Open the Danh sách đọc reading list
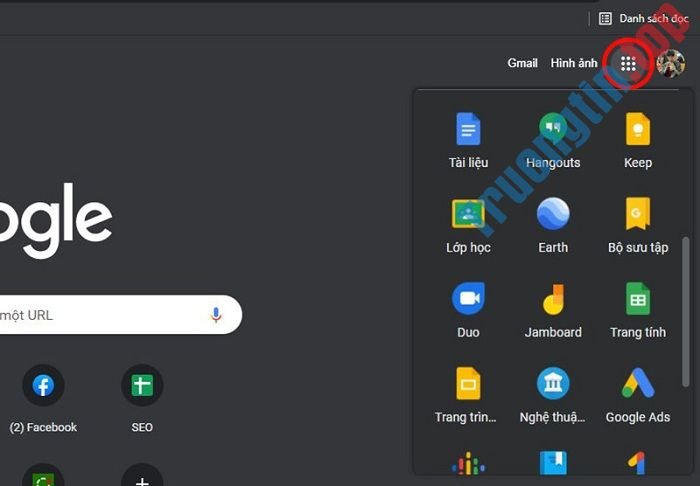This screenshot has height=486, width=700. click(643, 18)
